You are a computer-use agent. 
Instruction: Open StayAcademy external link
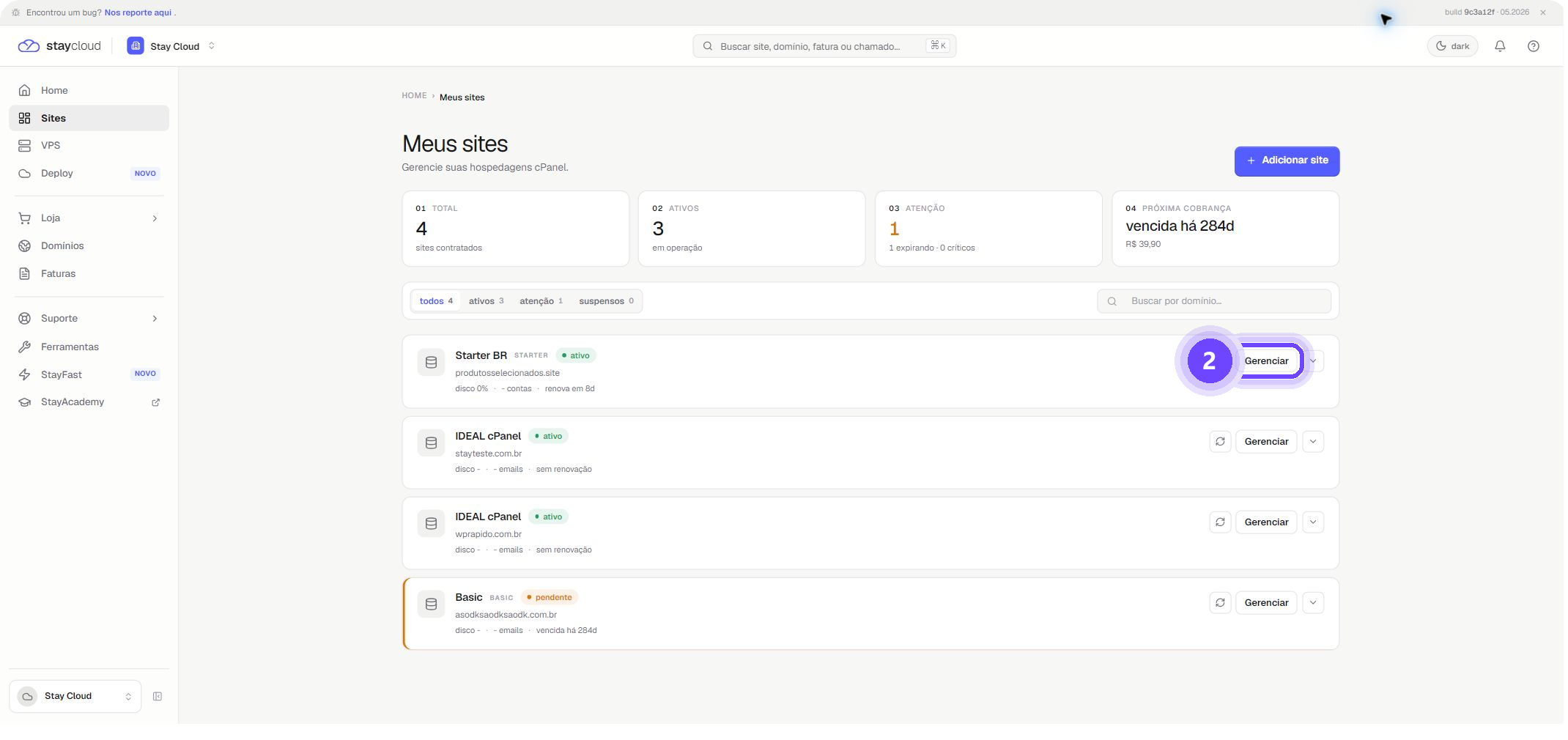tap(89, 402)
